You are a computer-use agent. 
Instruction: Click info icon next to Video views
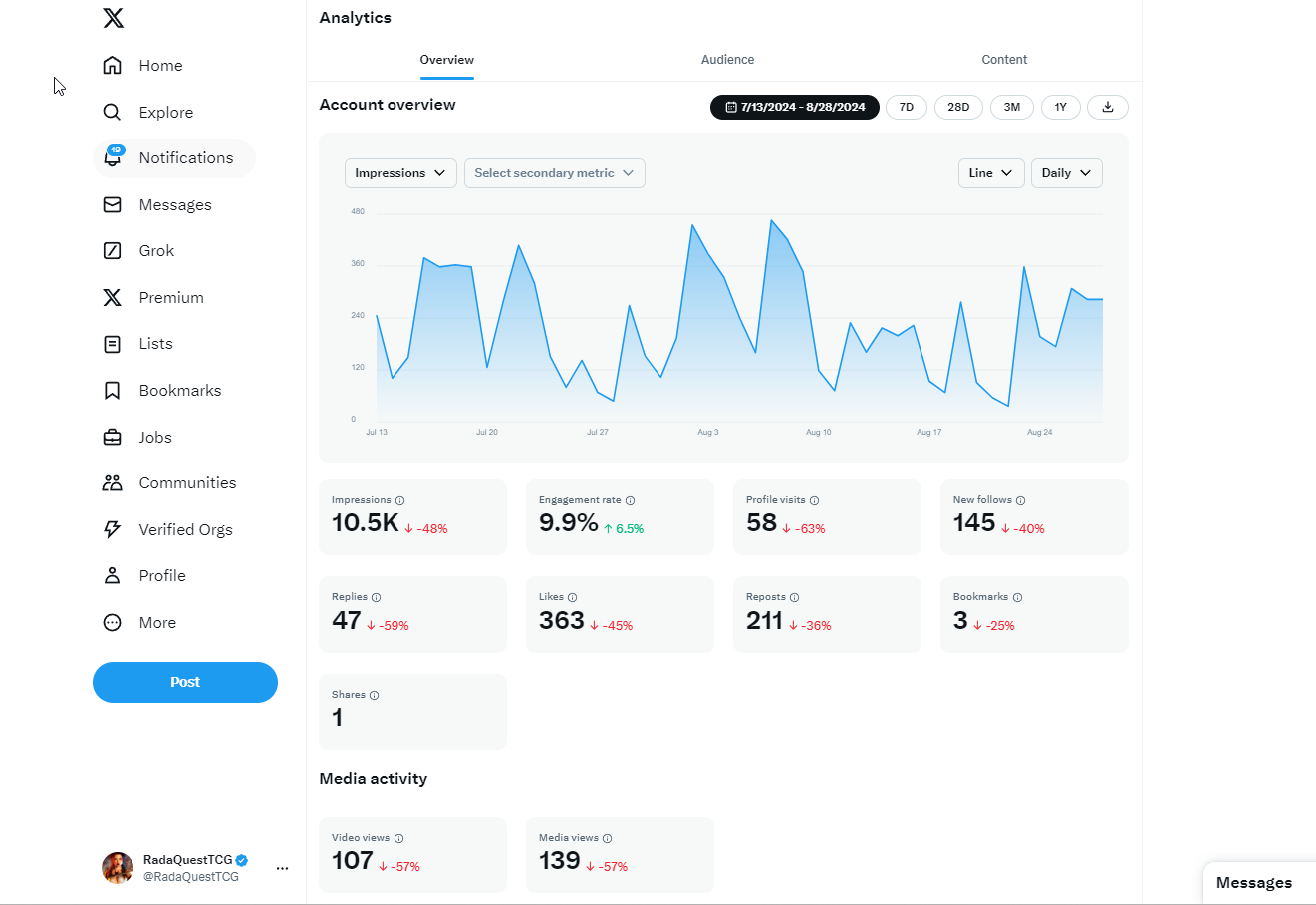[x=398, y=838]
